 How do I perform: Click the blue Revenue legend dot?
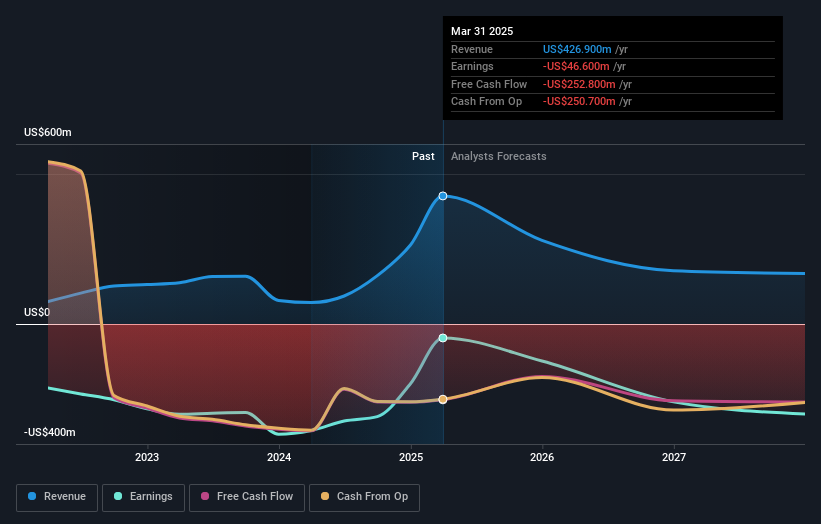click(32, 496)
